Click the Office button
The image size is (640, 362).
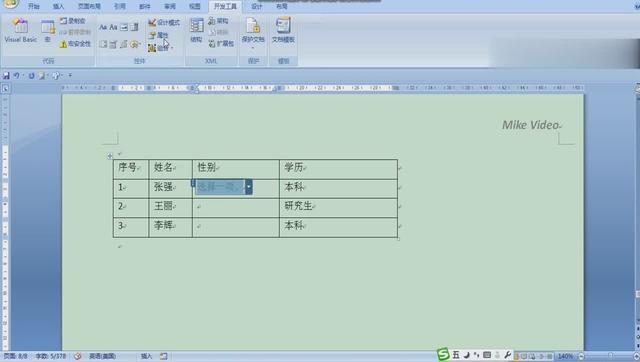click(x=10, y=3)
